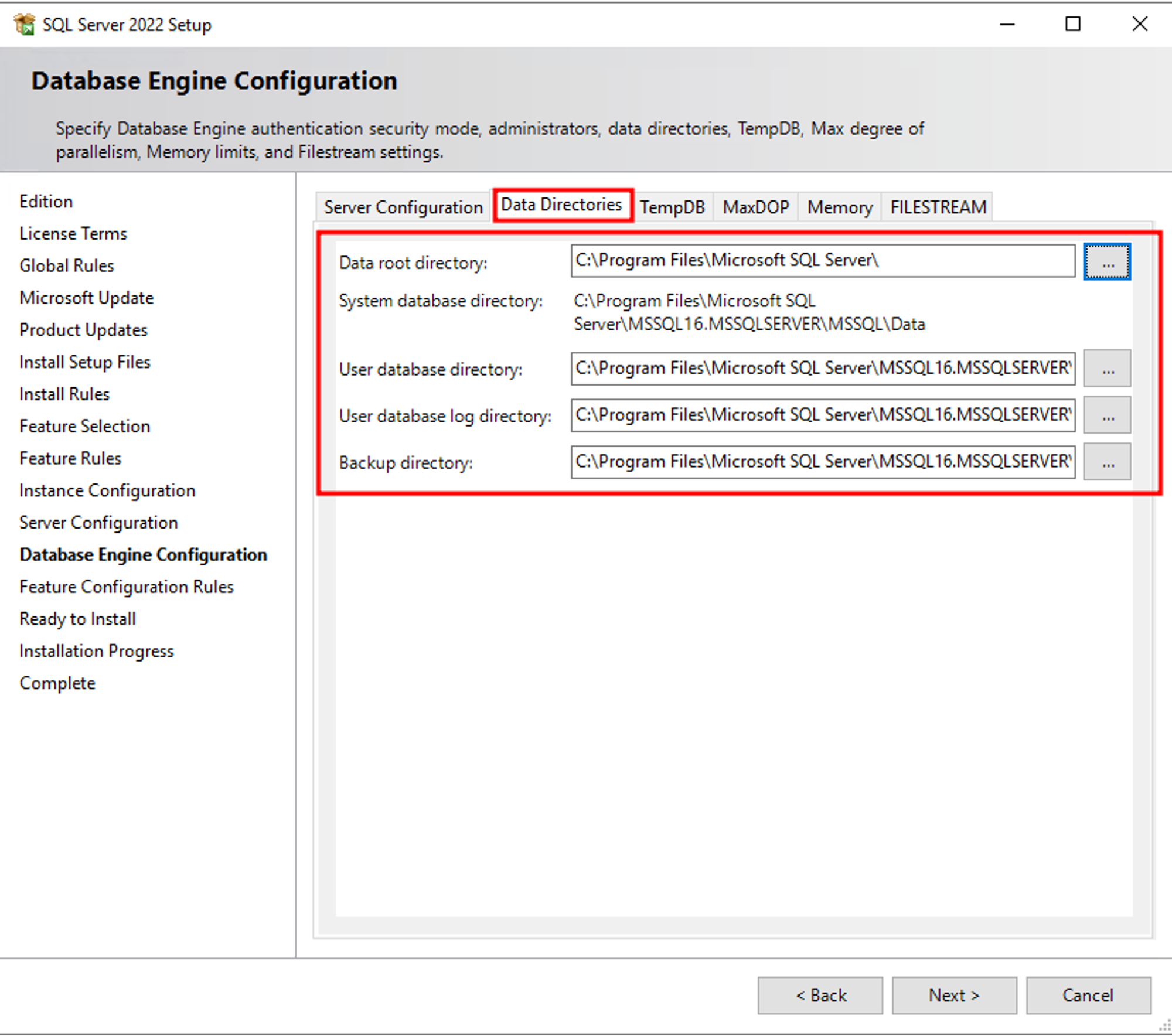
Task: Browse for Backup directory
Action: [x=1106, y=462]
